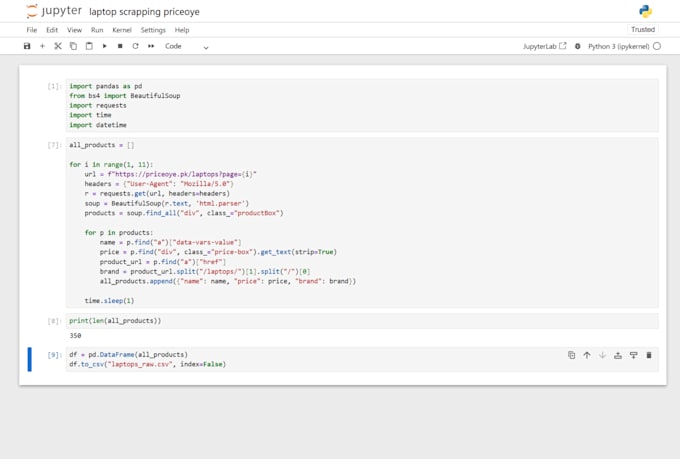680x459 pixels.
Task: Copy the selected cell from toolbar
Action: point(73,46)
